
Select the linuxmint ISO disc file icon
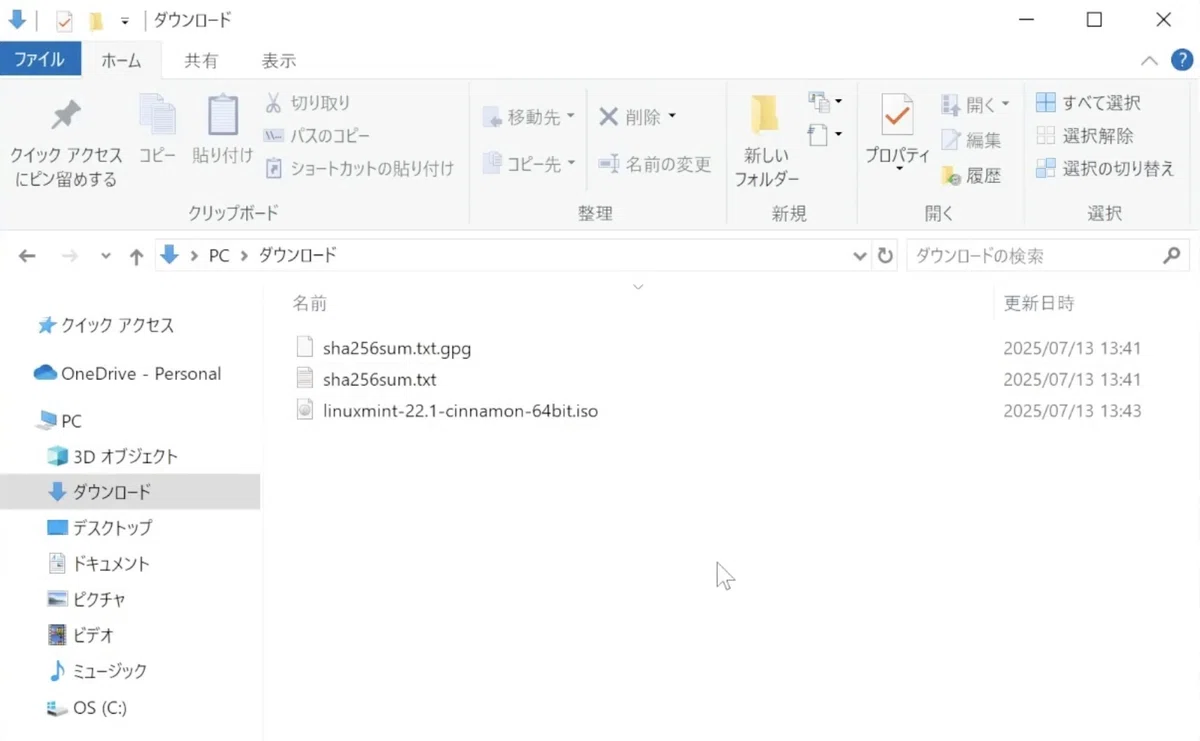click(305, 410)
